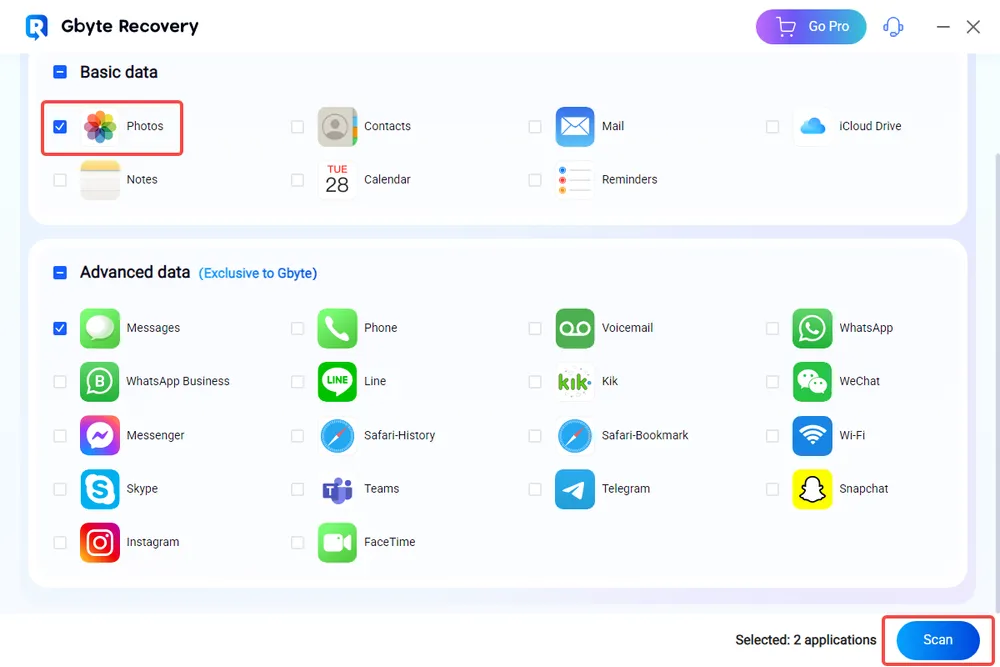
Task: Click the Gbyte Recovery logo
Action: click(x=36, y=27)
